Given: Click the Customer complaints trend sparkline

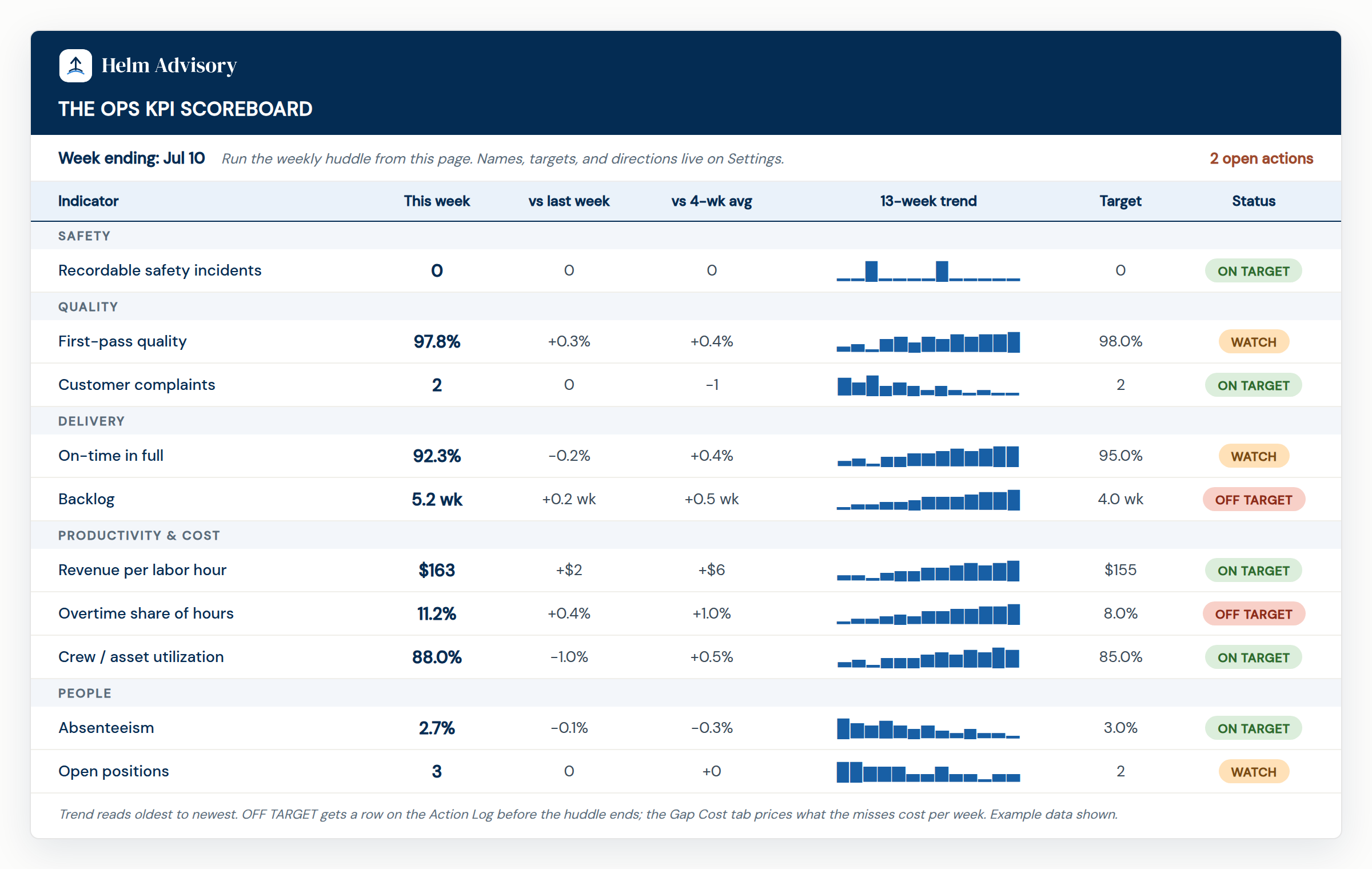Looking at the screenshot, I should point(928,385).
